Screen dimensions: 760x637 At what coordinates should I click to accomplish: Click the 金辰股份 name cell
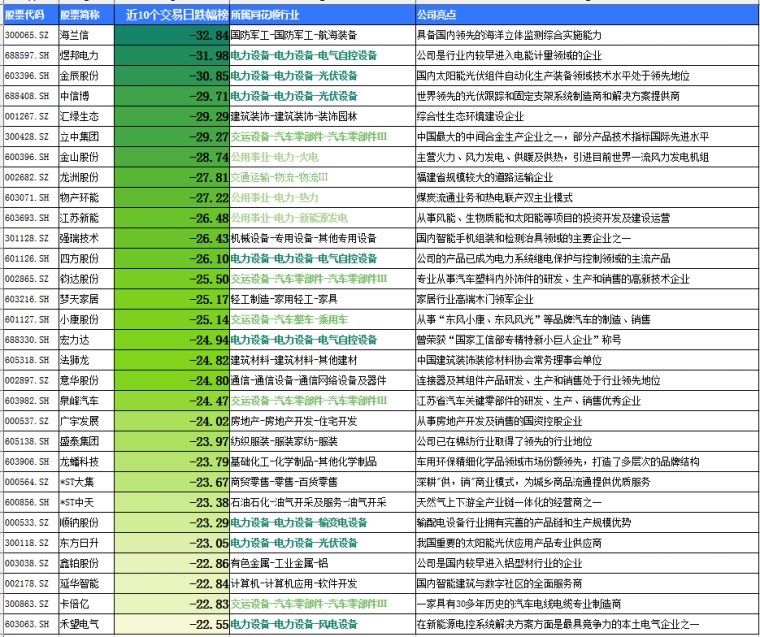86,76
